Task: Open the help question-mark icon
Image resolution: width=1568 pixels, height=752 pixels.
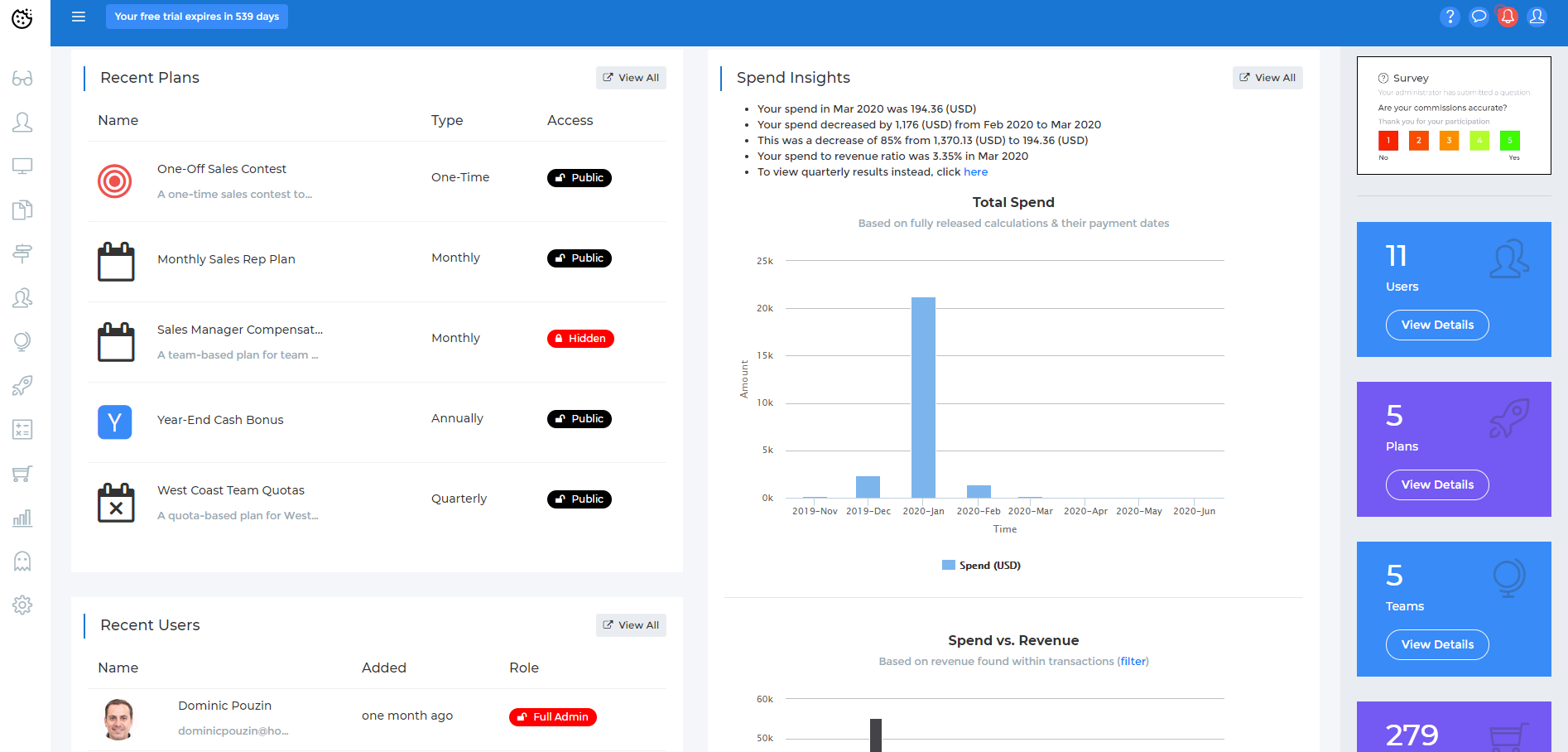Action: pos(1450,17)
